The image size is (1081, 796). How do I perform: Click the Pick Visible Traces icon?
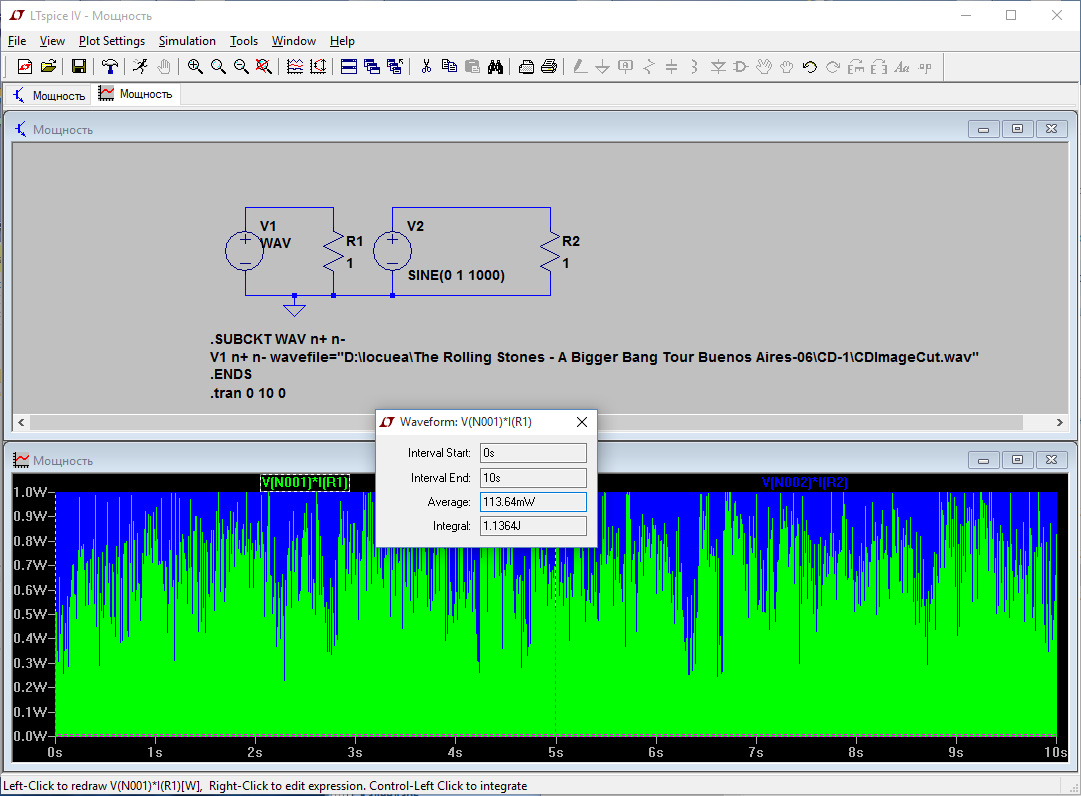click(x=295, y=67)
